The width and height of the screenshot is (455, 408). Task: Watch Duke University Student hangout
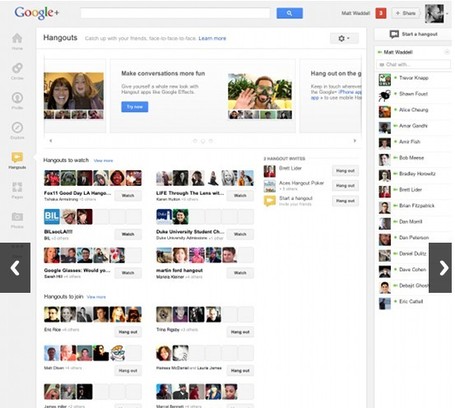click(x=240, y=234)
